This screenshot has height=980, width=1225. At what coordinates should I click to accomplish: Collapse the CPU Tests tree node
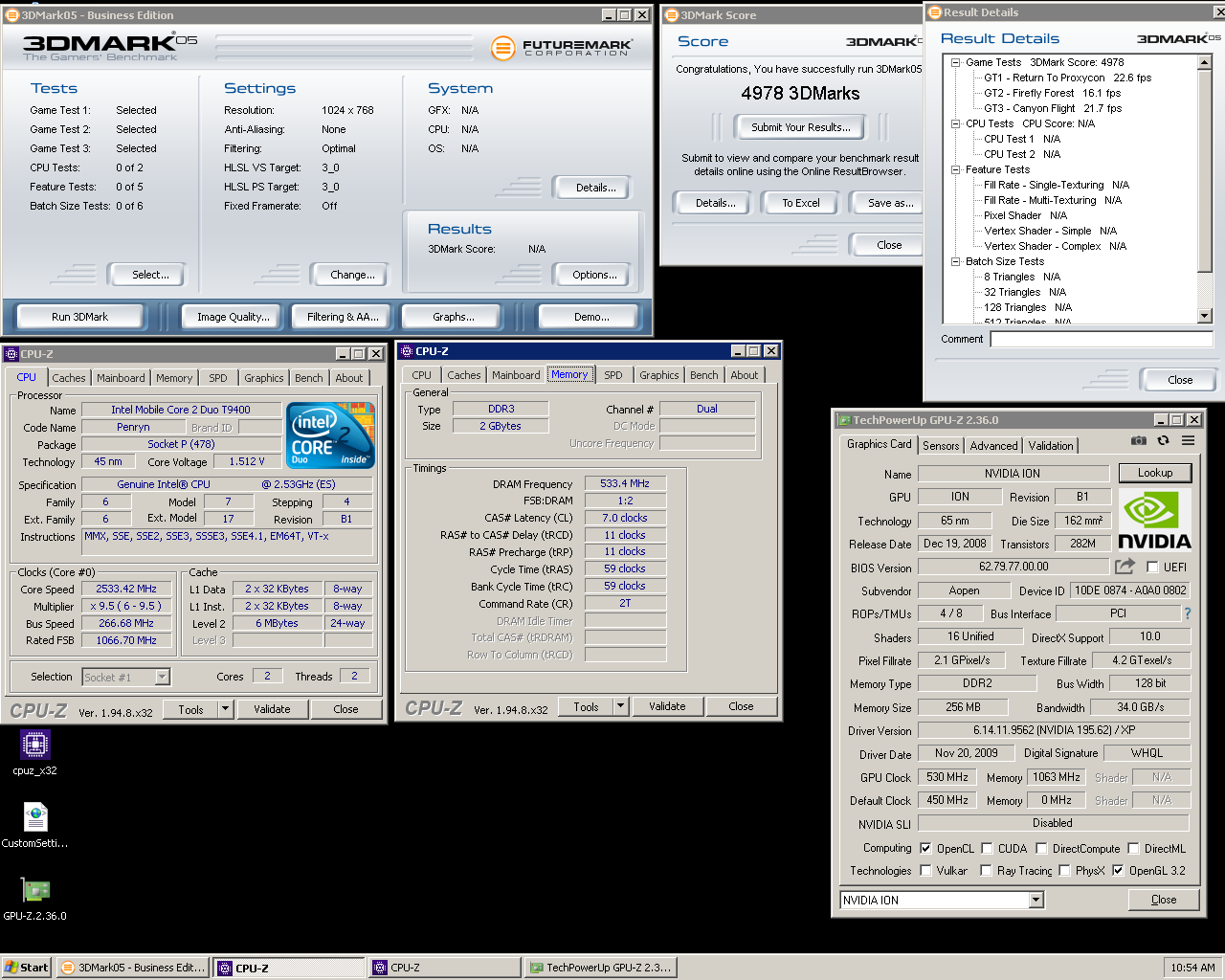click(955, 123)
